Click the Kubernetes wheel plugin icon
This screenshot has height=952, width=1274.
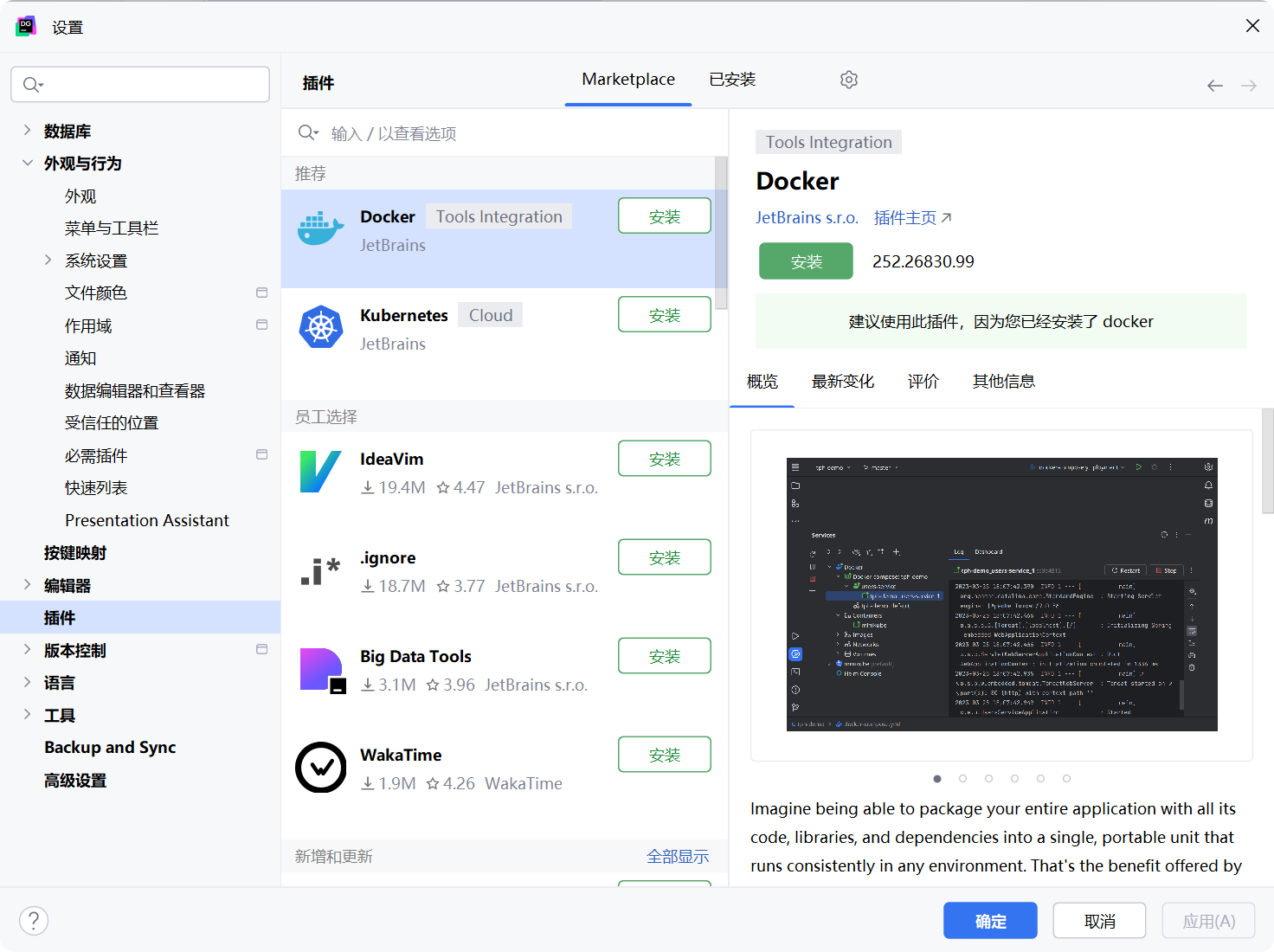[321, 327]
